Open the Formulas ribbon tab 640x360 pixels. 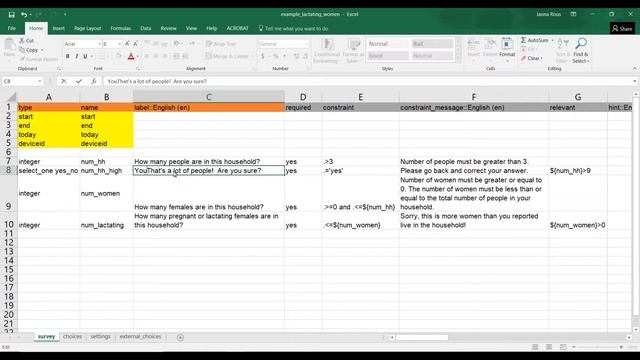120,29
